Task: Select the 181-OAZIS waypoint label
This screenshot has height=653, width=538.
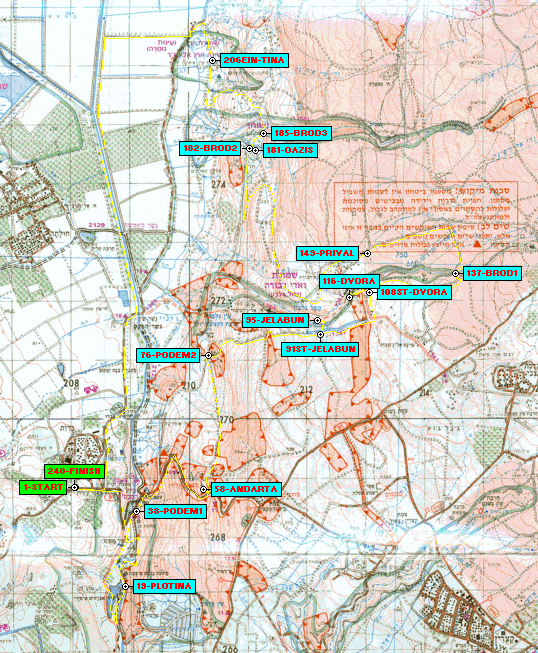Action: (x=290, y=150)
